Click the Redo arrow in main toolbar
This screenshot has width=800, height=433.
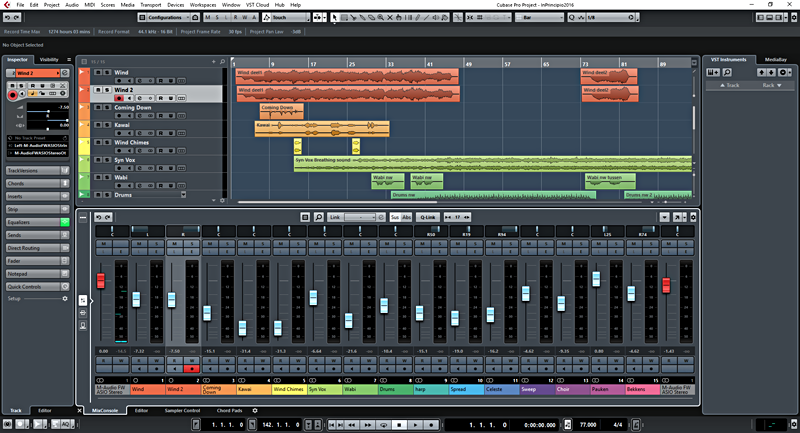(16, 17)
